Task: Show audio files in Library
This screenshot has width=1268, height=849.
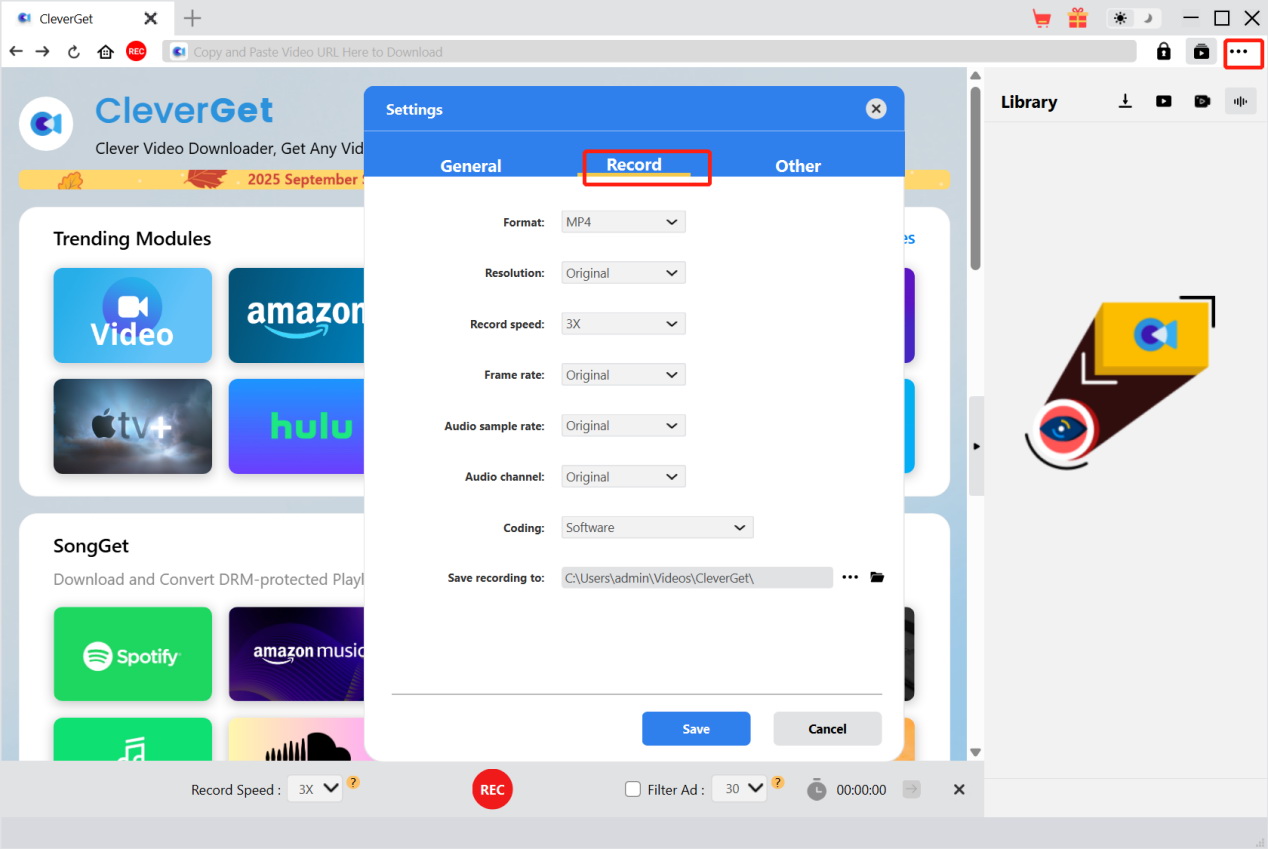Action: point(1241,101)
